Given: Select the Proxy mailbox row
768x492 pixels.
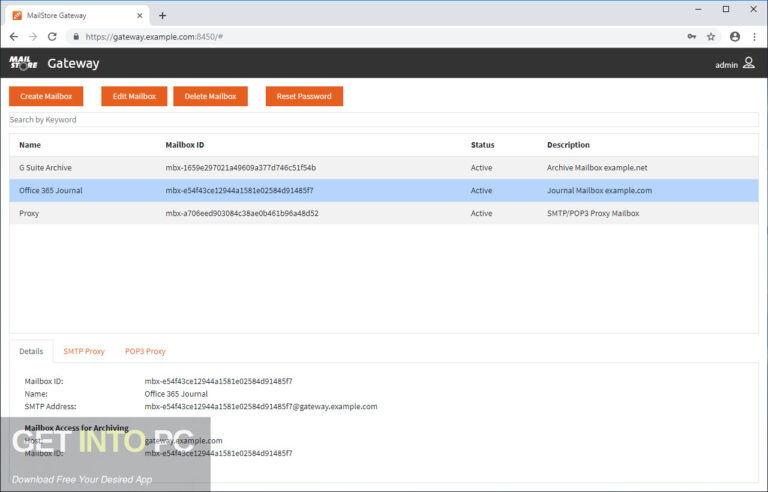Looking at the screenshot, I should tap(384, 213).
